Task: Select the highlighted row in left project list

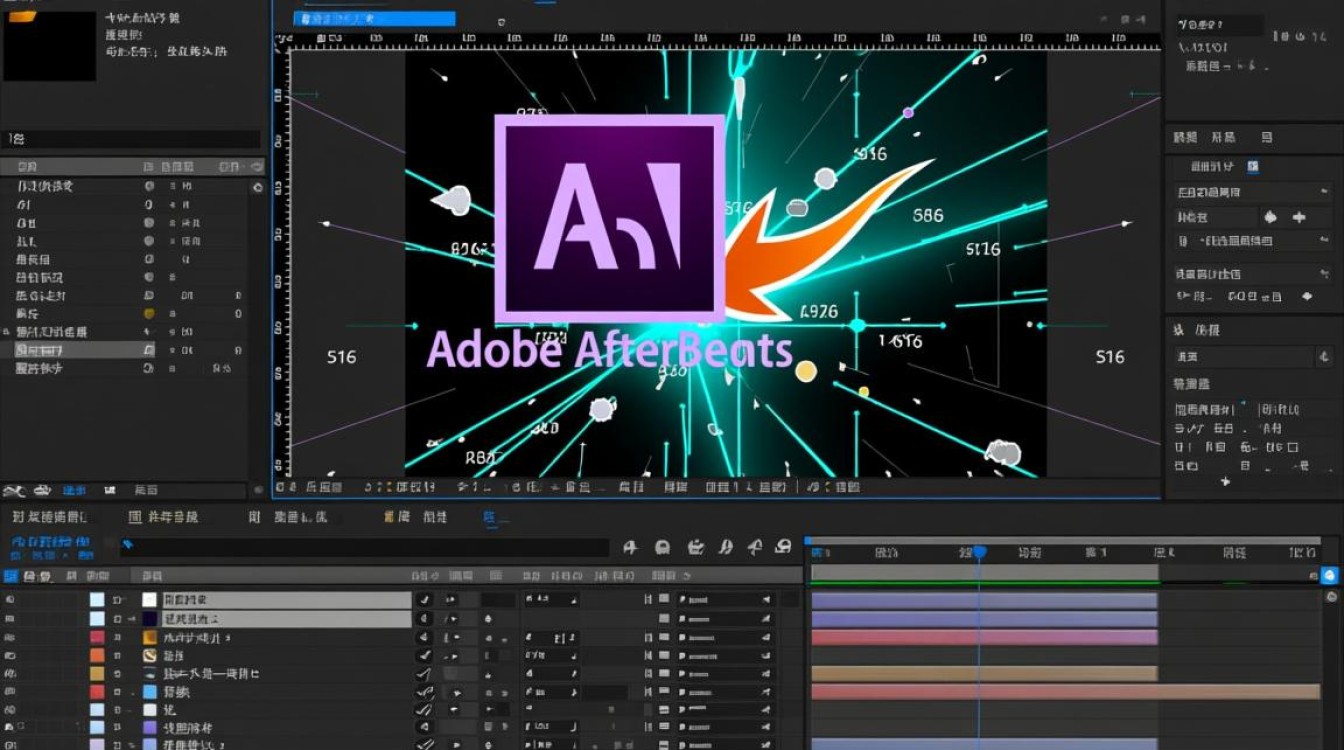Action: pyautogui.click(x=78, y=350)
